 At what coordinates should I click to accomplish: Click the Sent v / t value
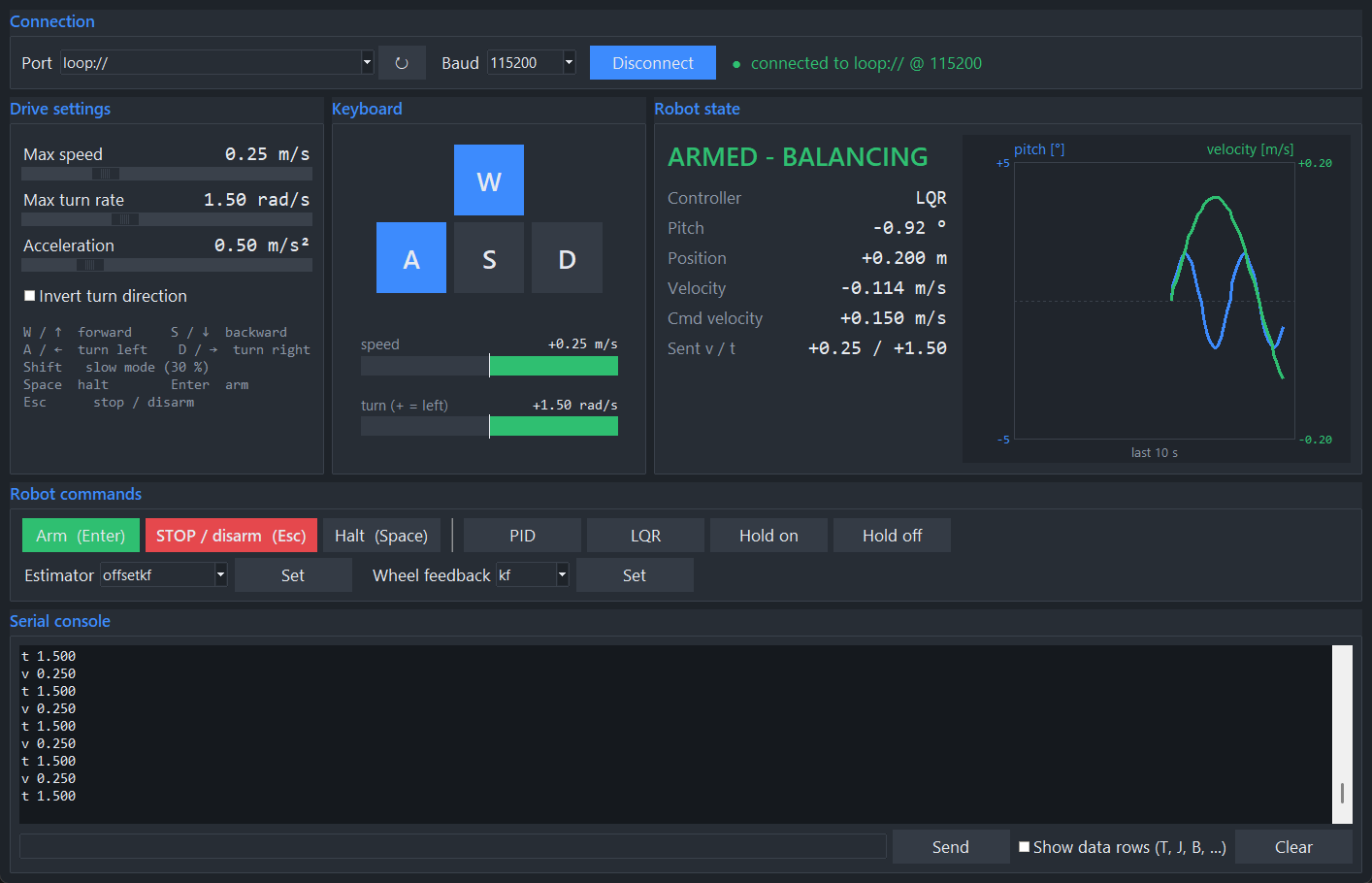(x=877, y=348)
